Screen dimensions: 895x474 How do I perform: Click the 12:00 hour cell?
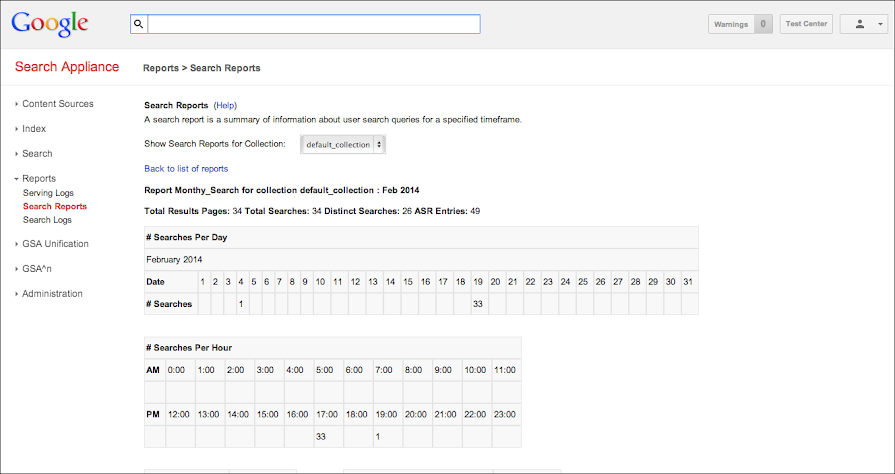pyautogui.click(x=179, y=415)
